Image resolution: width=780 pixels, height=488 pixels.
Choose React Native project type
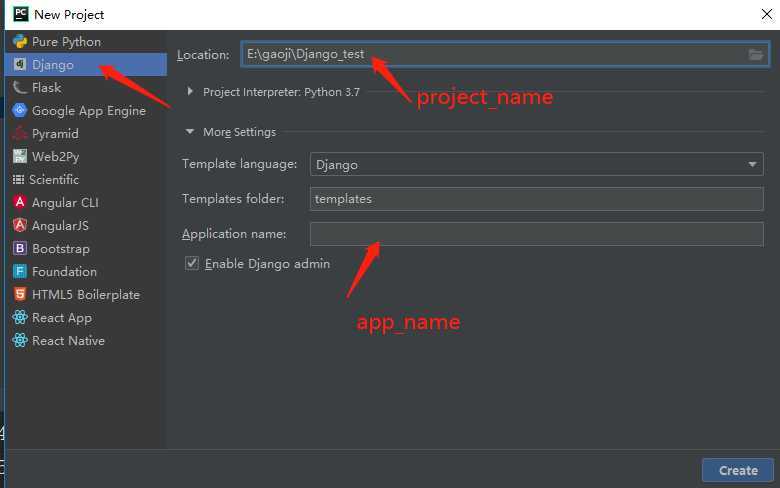click(x=86, y=340)
